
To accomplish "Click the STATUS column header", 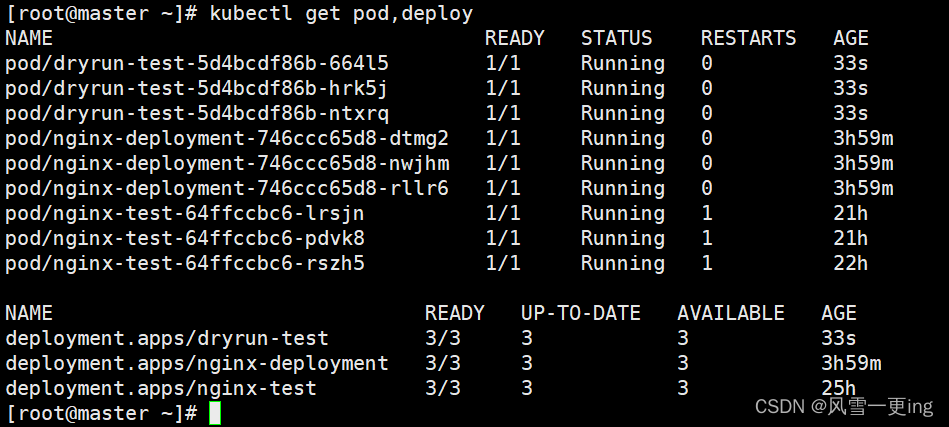I will [x=617, y=38].
